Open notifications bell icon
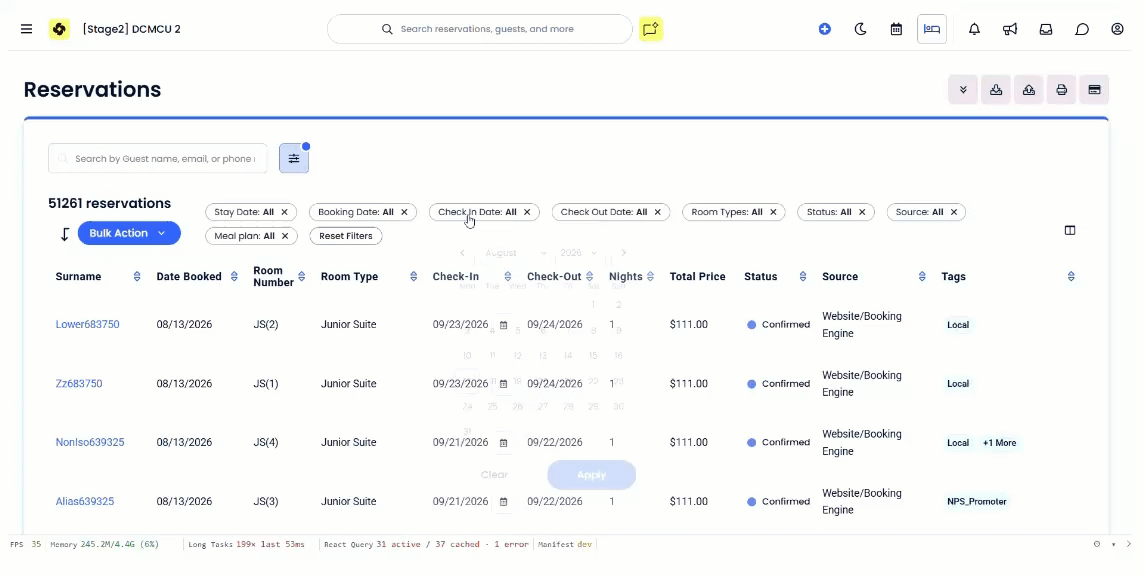The height and width of the screenshot is (576, 1144). click(x=974, y=29)
